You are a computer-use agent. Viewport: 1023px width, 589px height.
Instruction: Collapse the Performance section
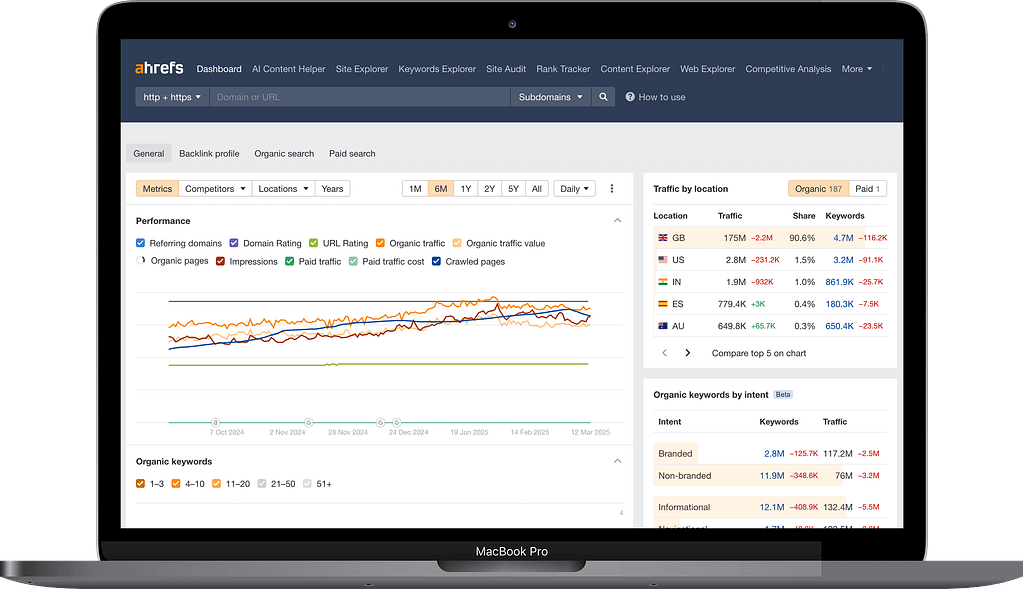click(x=617, y=221)
